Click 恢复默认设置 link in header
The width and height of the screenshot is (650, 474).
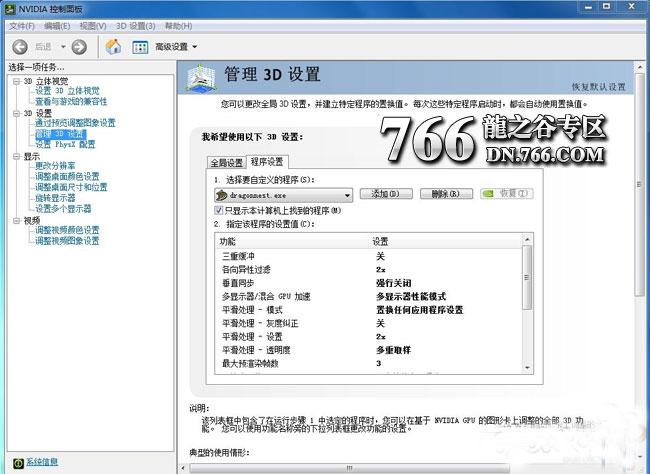(598, 87)
